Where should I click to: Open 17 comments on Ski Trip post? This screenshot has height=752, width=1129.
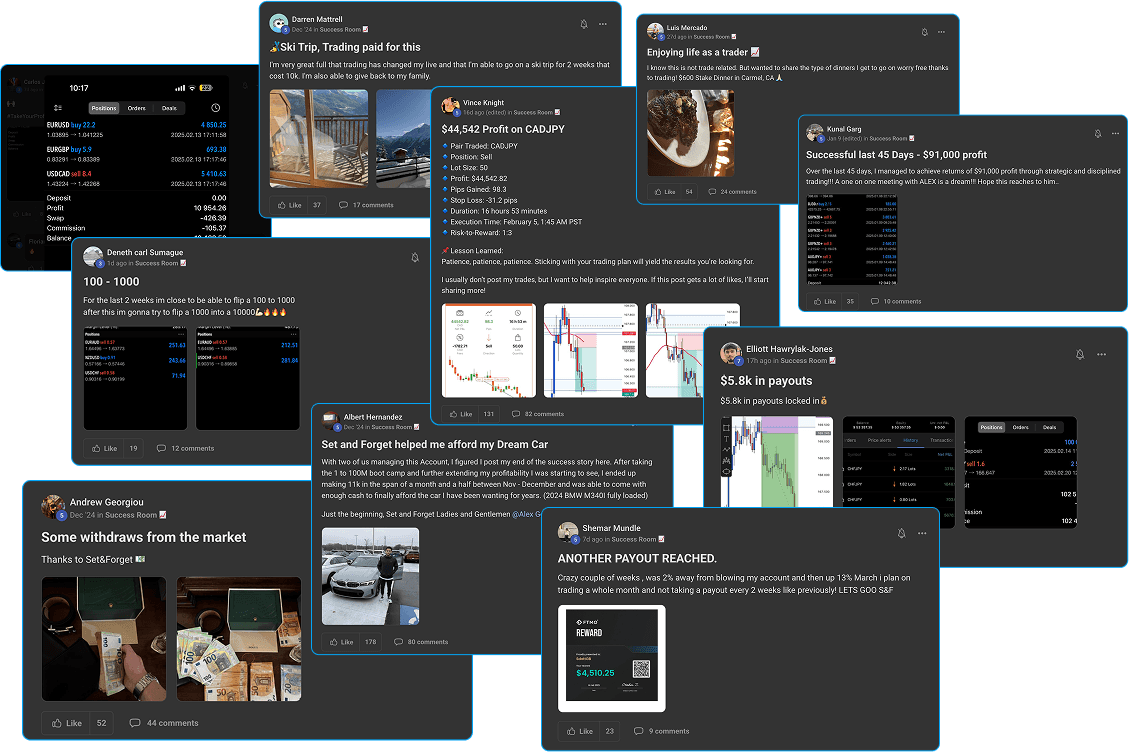point(366,205)
